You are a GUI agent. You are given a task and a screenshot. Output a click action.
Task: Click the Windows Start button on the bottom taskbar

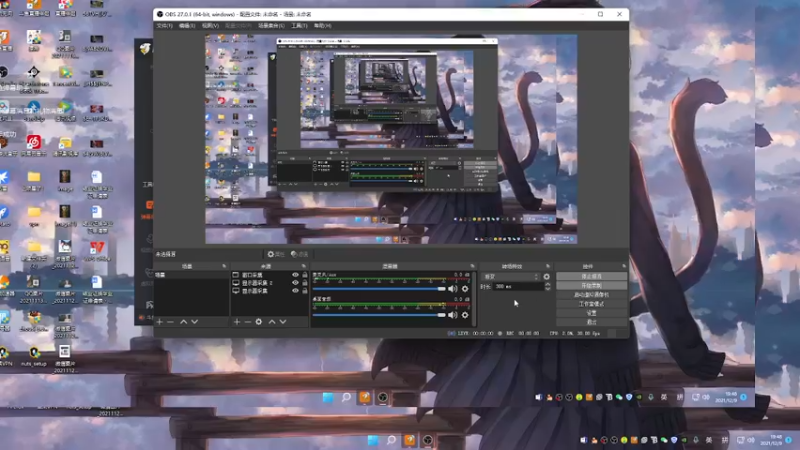click(373, 440)
